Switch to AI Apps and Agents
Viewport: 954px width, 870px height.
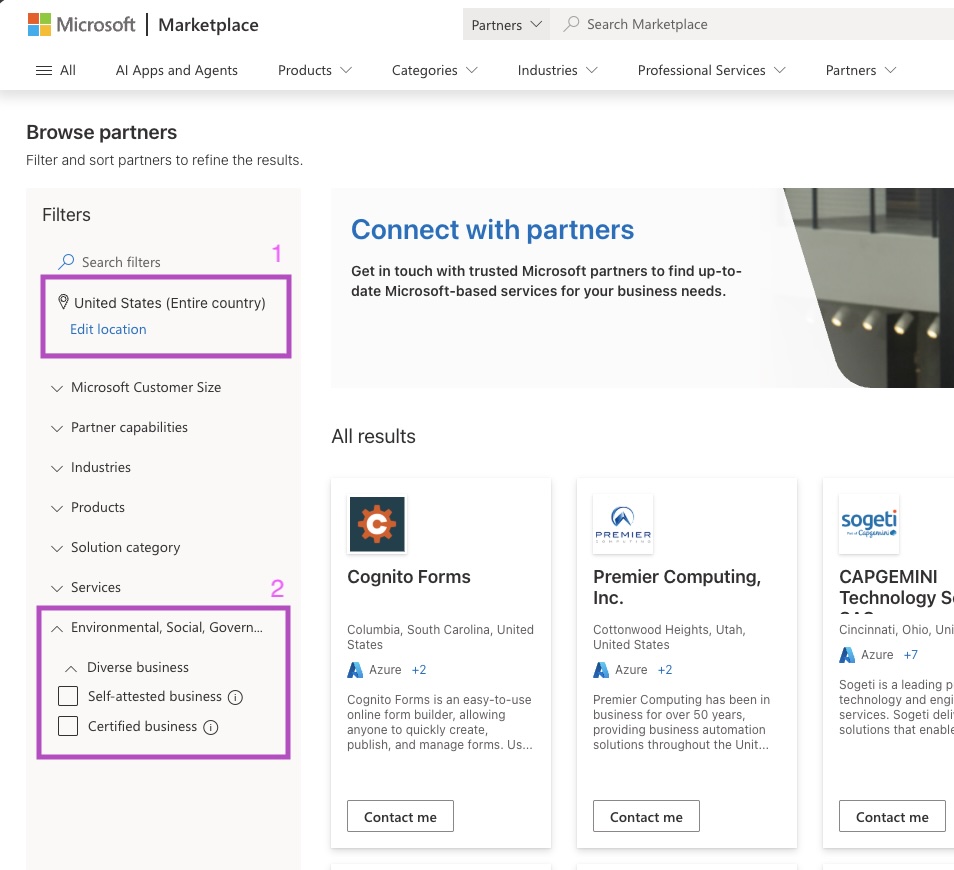[x=176, y=70]
